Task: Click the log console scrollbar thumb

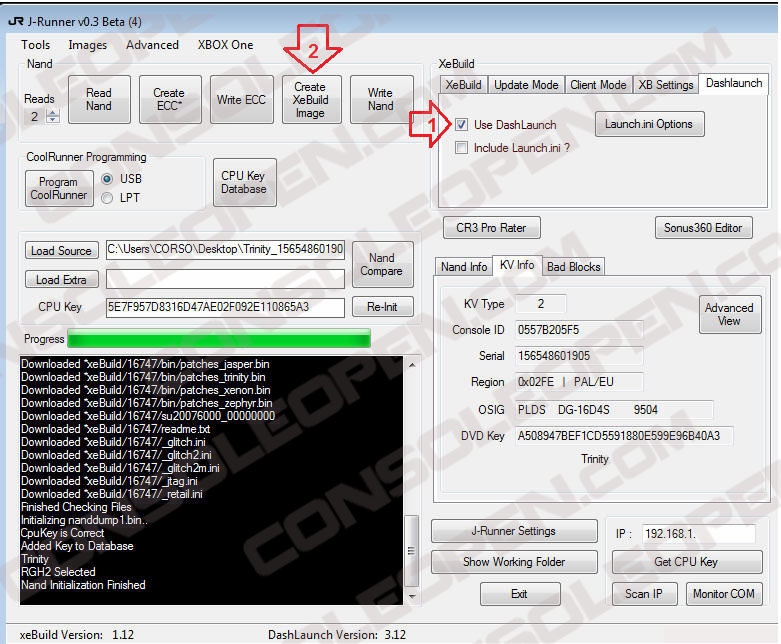Action: (x=411, y=550)
